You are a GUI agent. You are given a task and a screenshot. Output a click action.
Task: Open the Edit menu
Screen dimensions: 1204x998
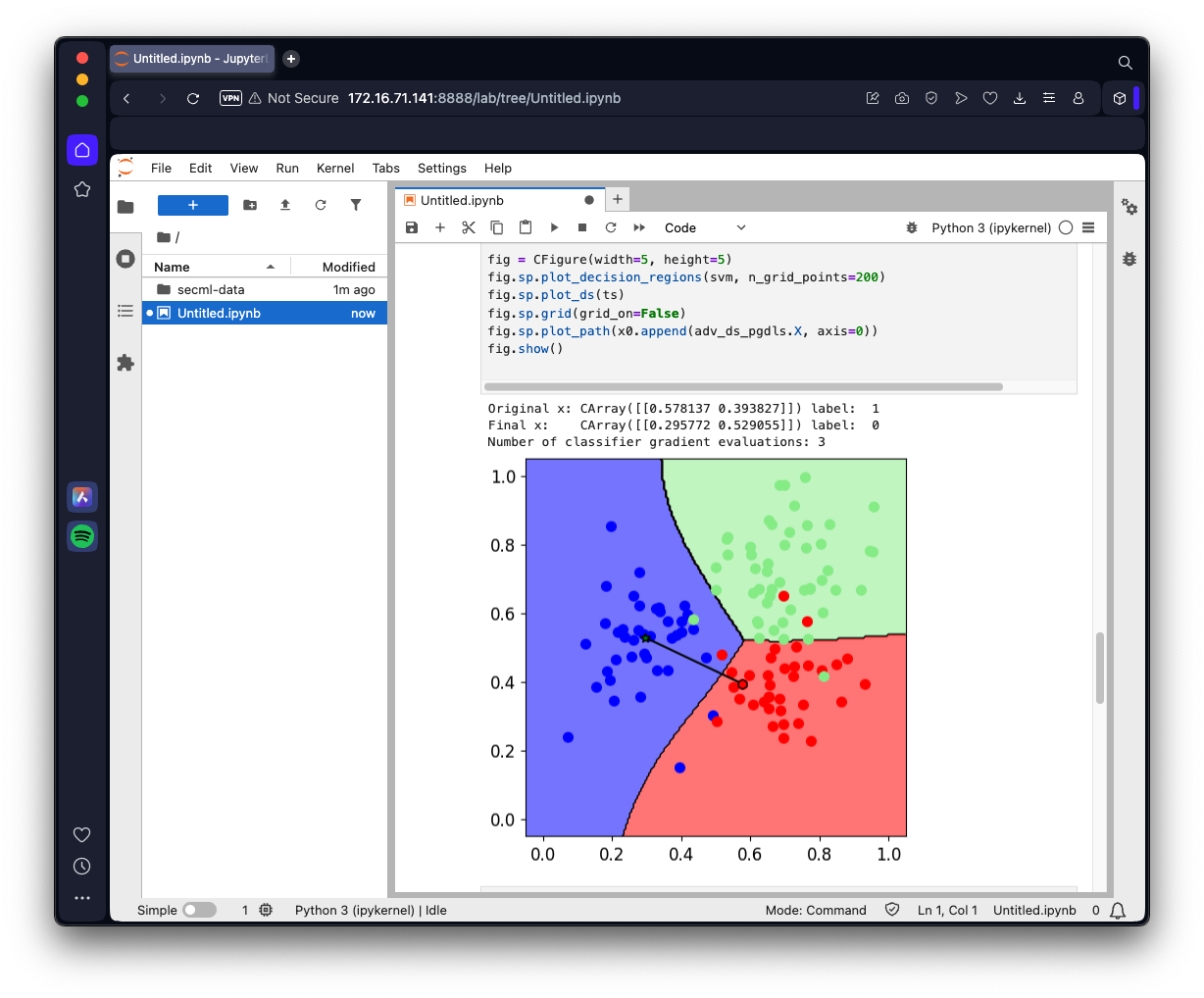tap(200, 168)
